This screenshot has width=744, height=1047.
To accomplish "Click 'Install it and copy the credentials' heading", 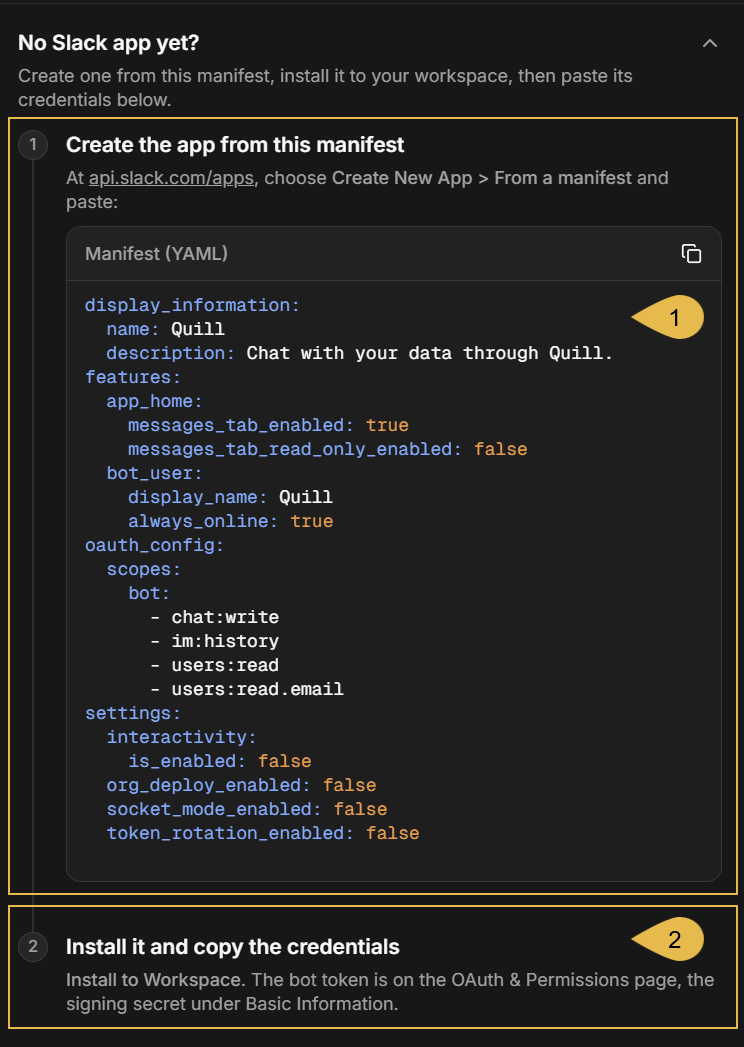I will [232, 947].
